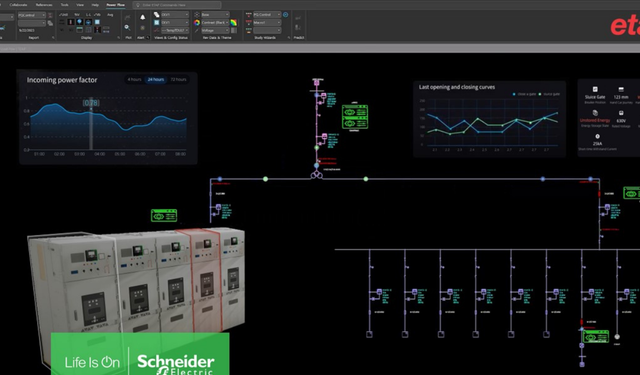Click the Schneider Electric logo banner
Image resolution: width=640 pixels, height=375 pixels.
(x=140, y=354)
